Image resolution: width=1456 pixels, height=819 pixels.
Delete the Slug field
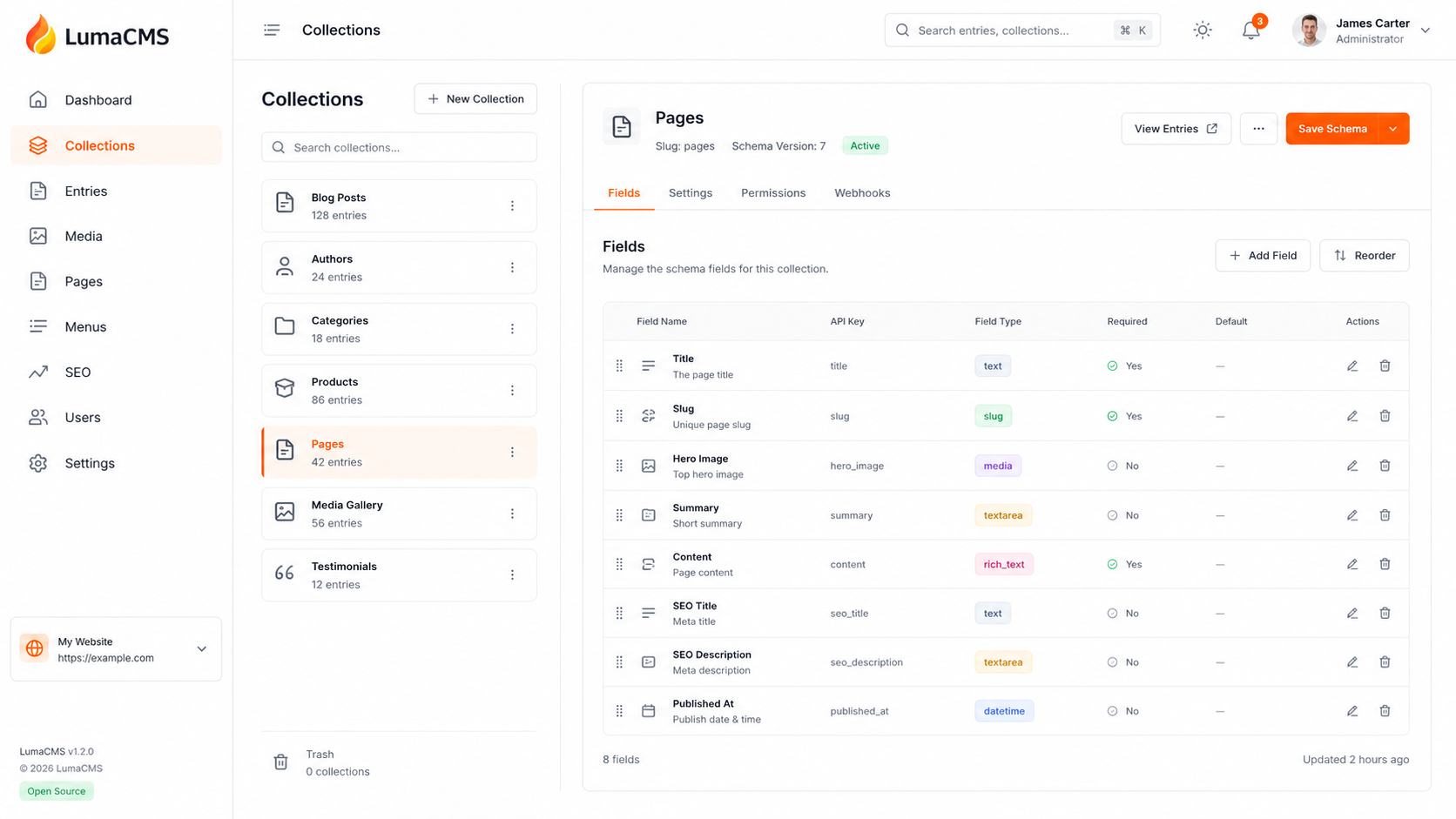1385,416
